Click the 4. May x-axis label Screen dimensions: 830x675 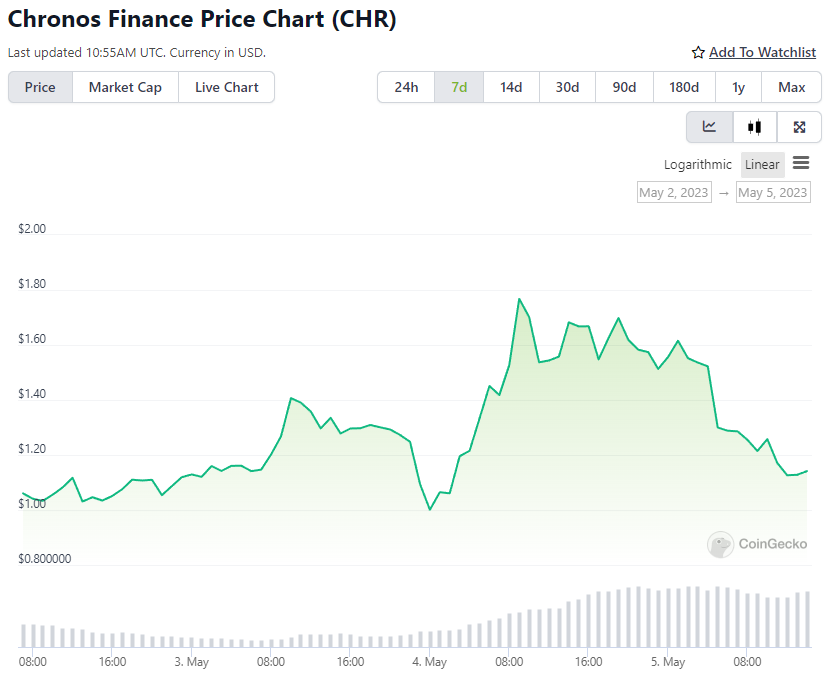430,662
